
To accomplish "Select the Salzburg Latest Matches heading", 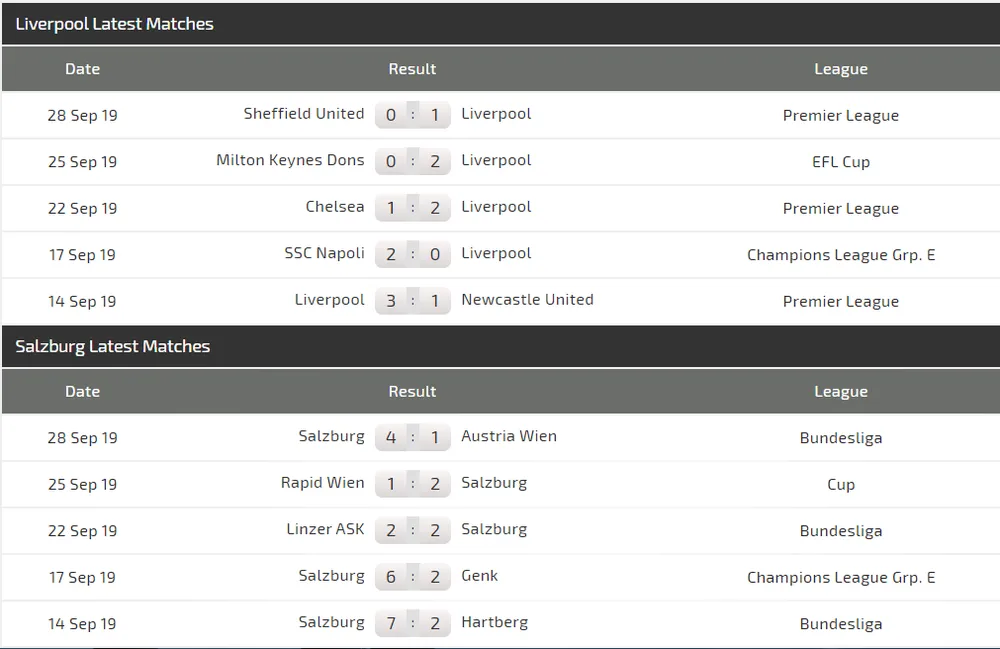I will click(112, 347).
